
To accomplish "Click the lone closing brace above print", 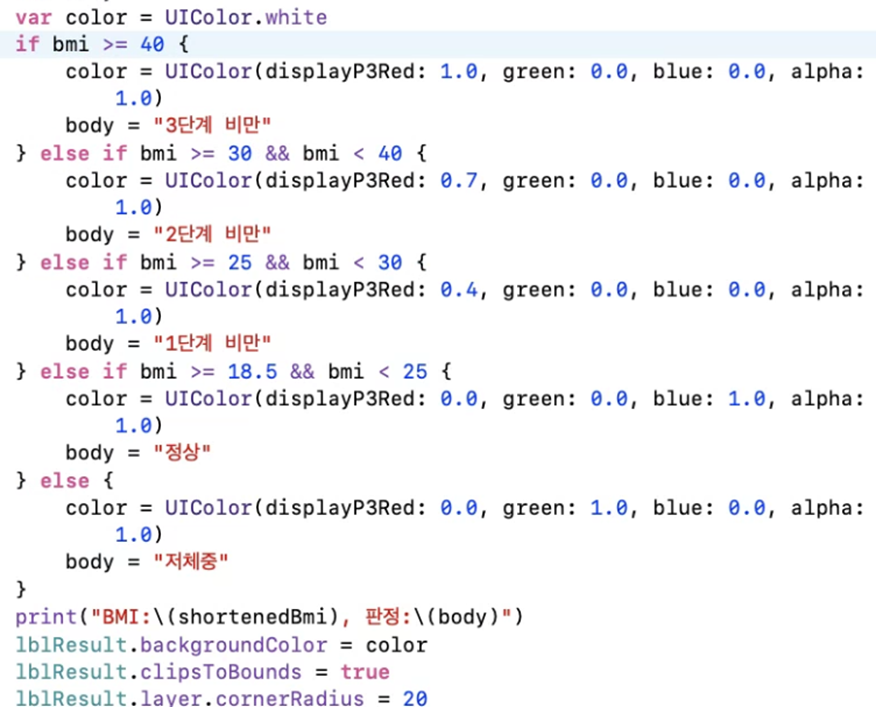I will tap(21, 589).
